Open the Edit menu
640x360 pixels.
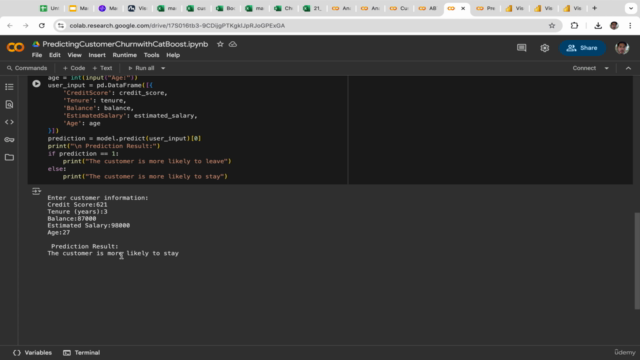click(x=55, y=55)
